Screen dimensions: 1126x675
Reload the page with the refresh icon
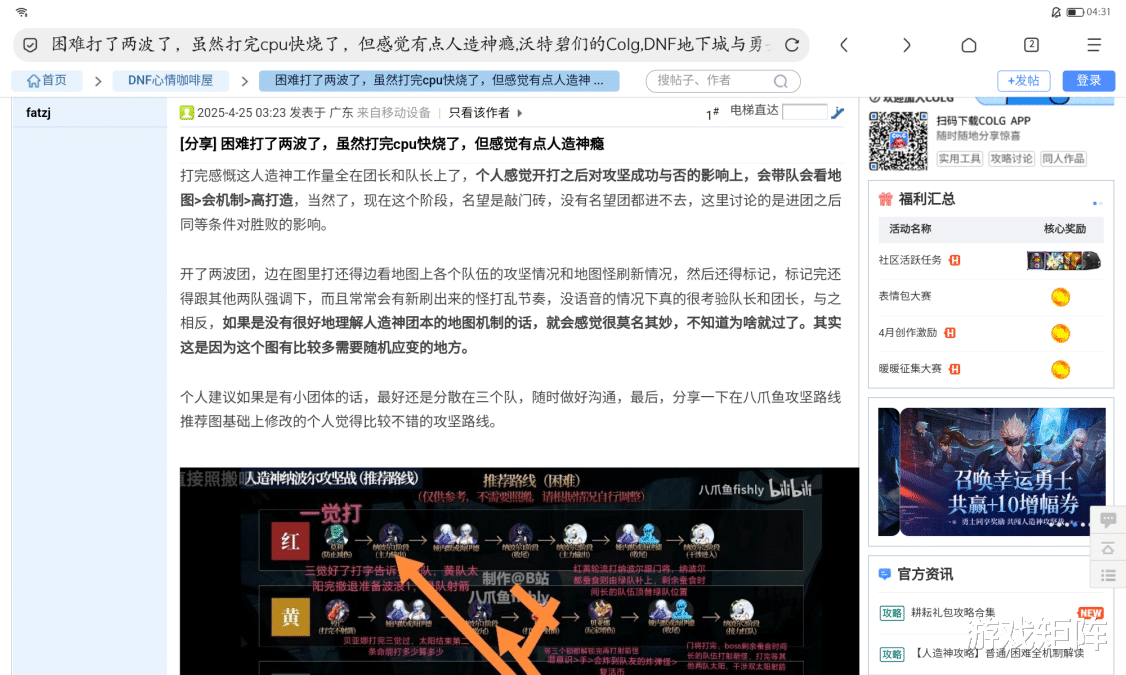[791, 45]
